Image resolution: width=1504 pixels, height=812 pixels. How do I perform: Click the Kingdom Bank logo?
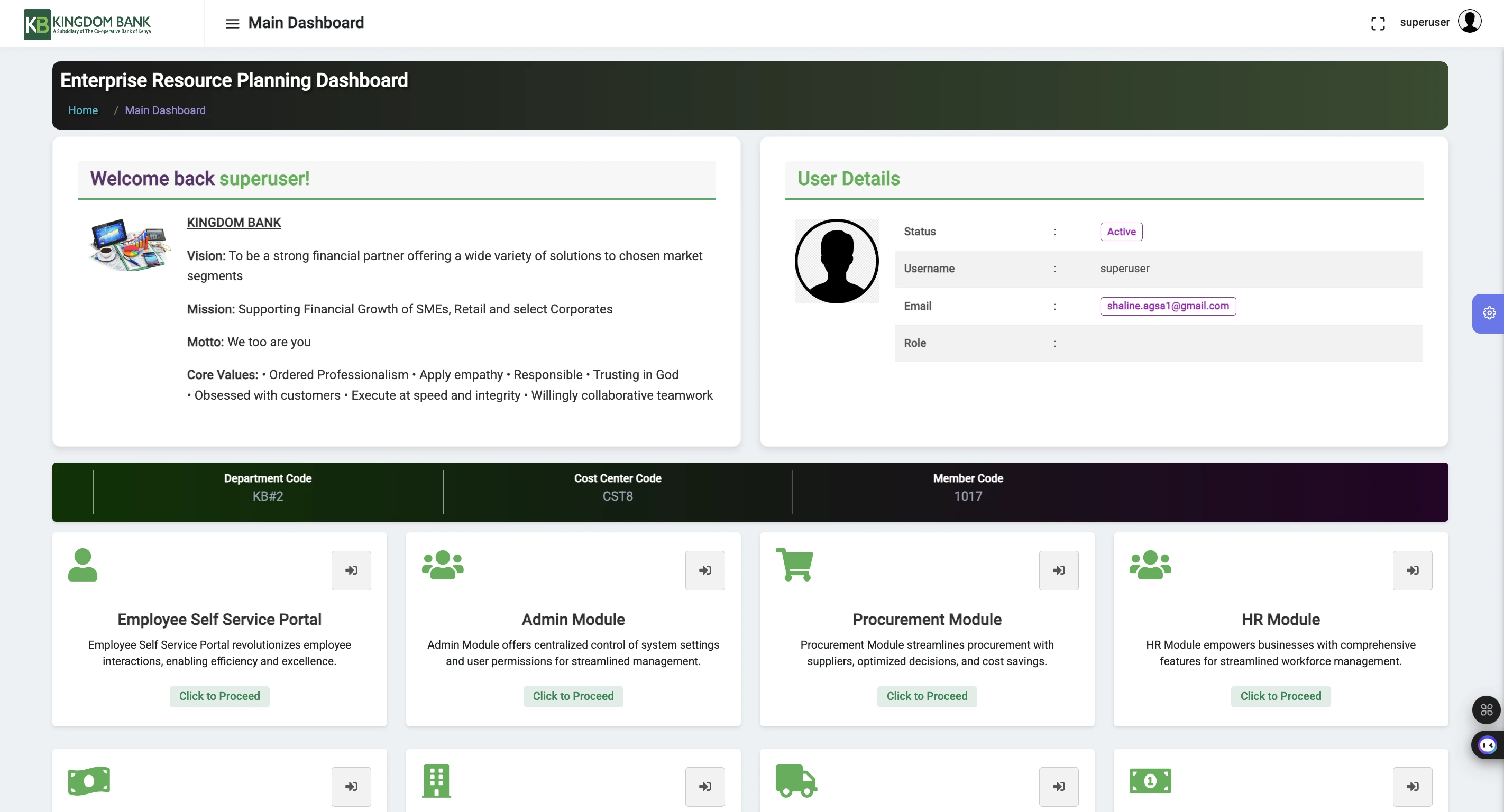(x=88, y=24)
